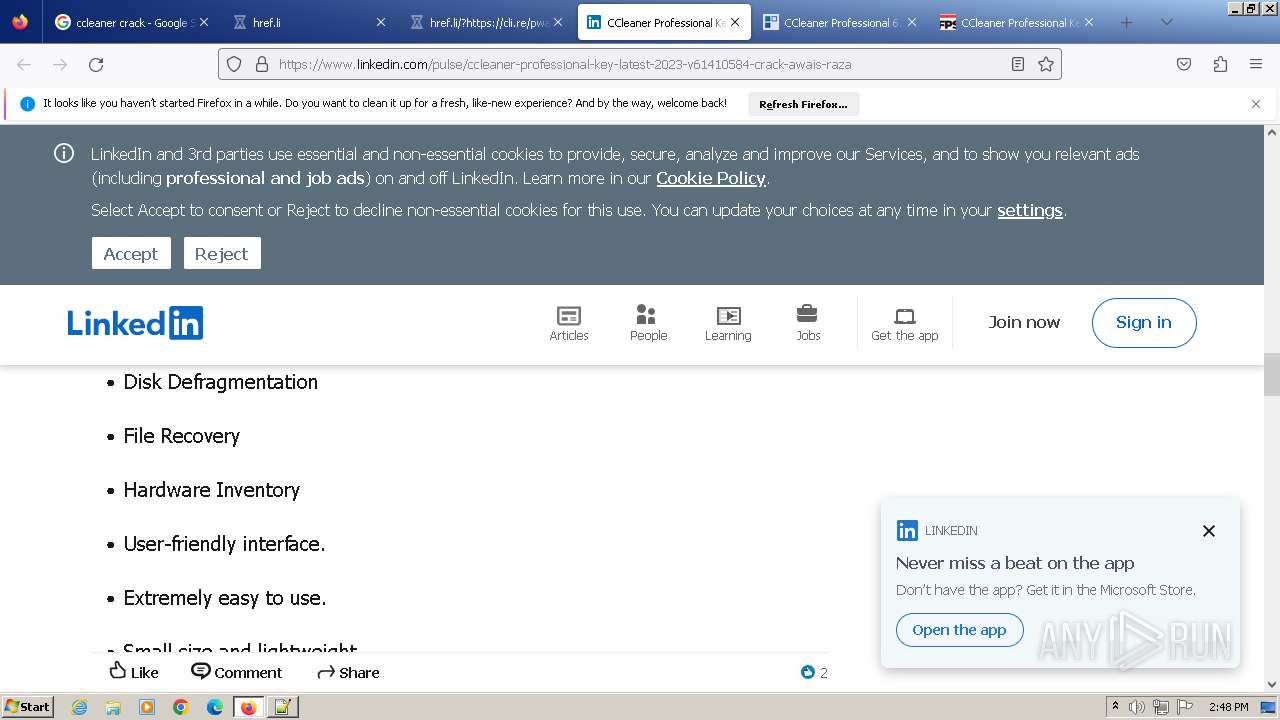Go back with the browser back arrow
The height and width of the screenshot is (720, 1280).
tap(24, 64)
